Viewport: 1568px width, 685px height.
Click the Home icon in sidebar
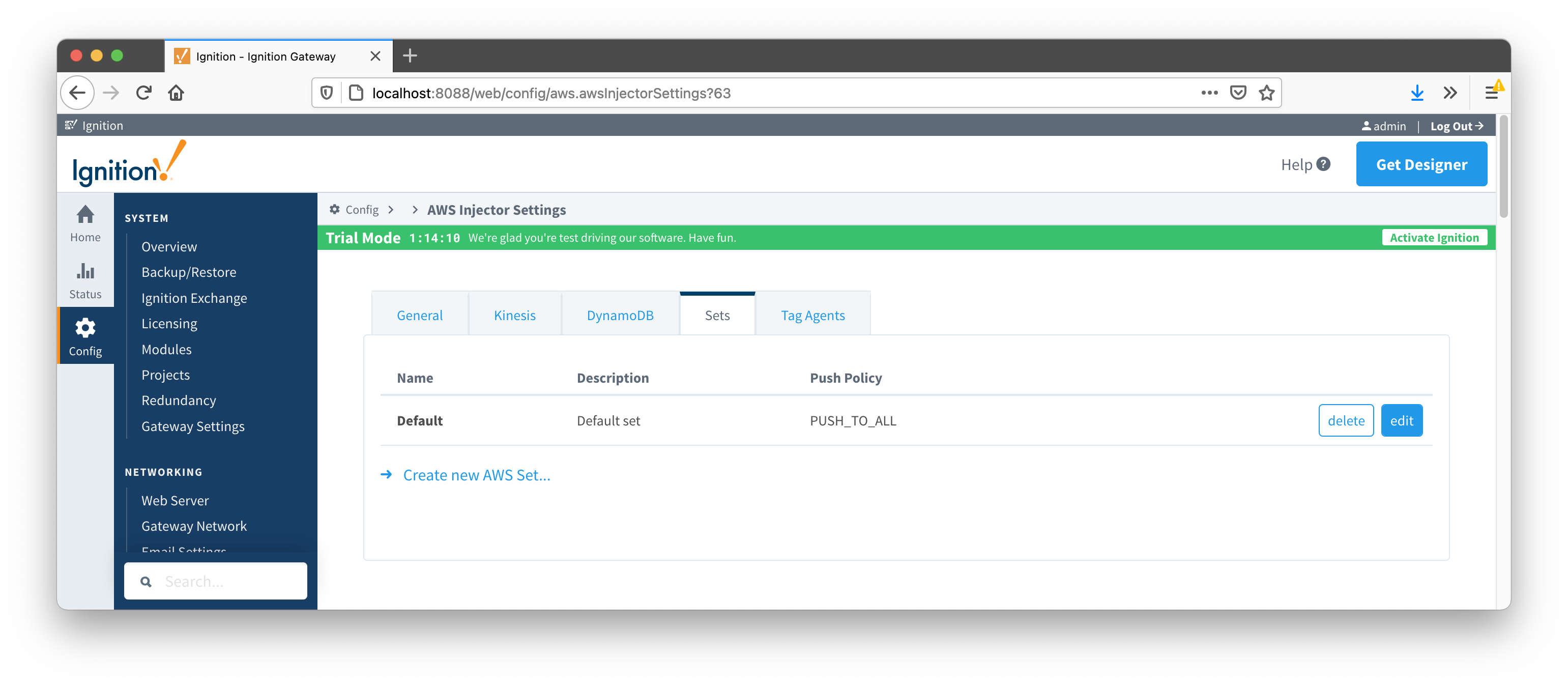[85, 214]
